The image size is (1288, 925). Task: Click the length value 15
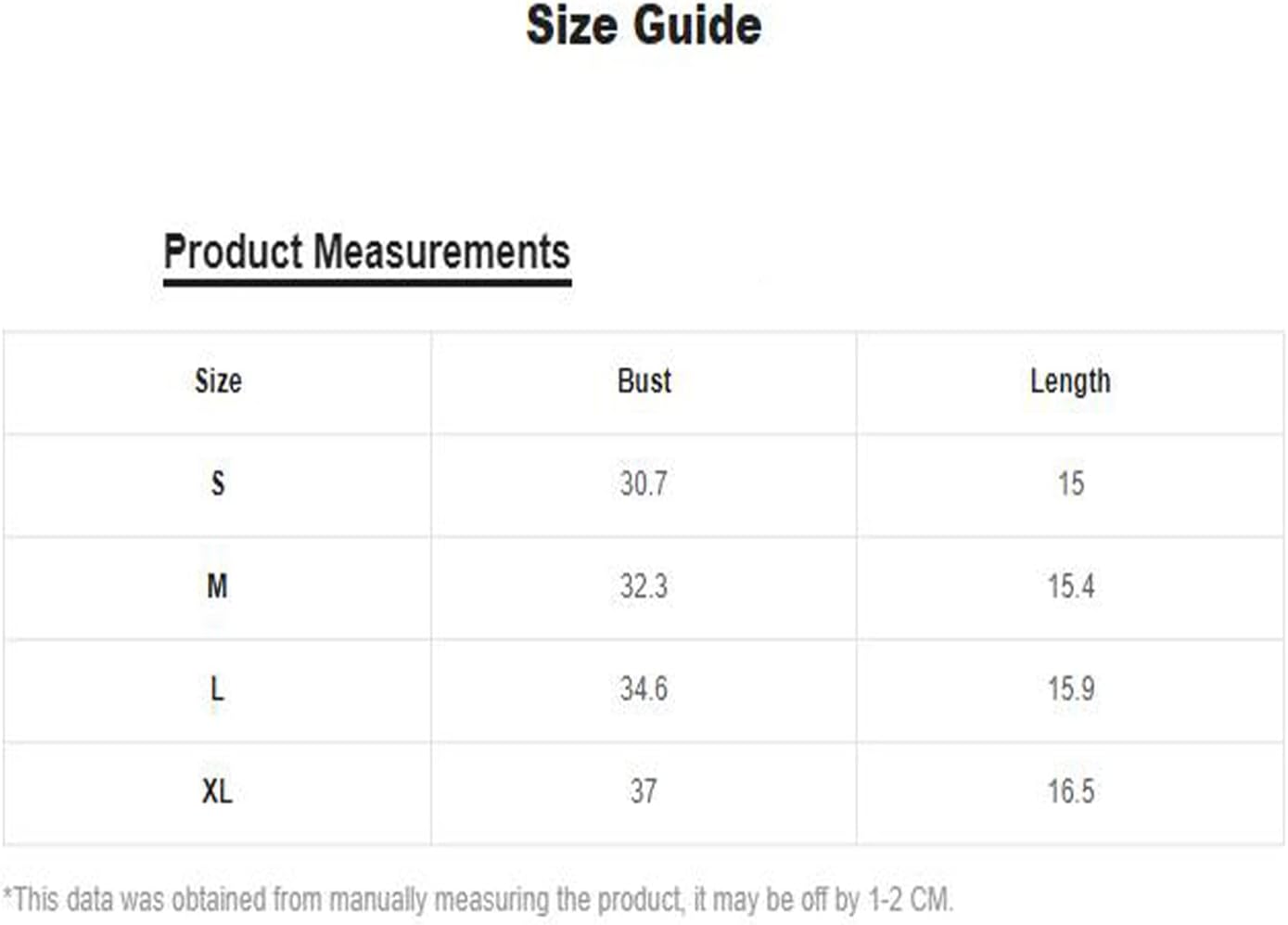click(1071, 483)
